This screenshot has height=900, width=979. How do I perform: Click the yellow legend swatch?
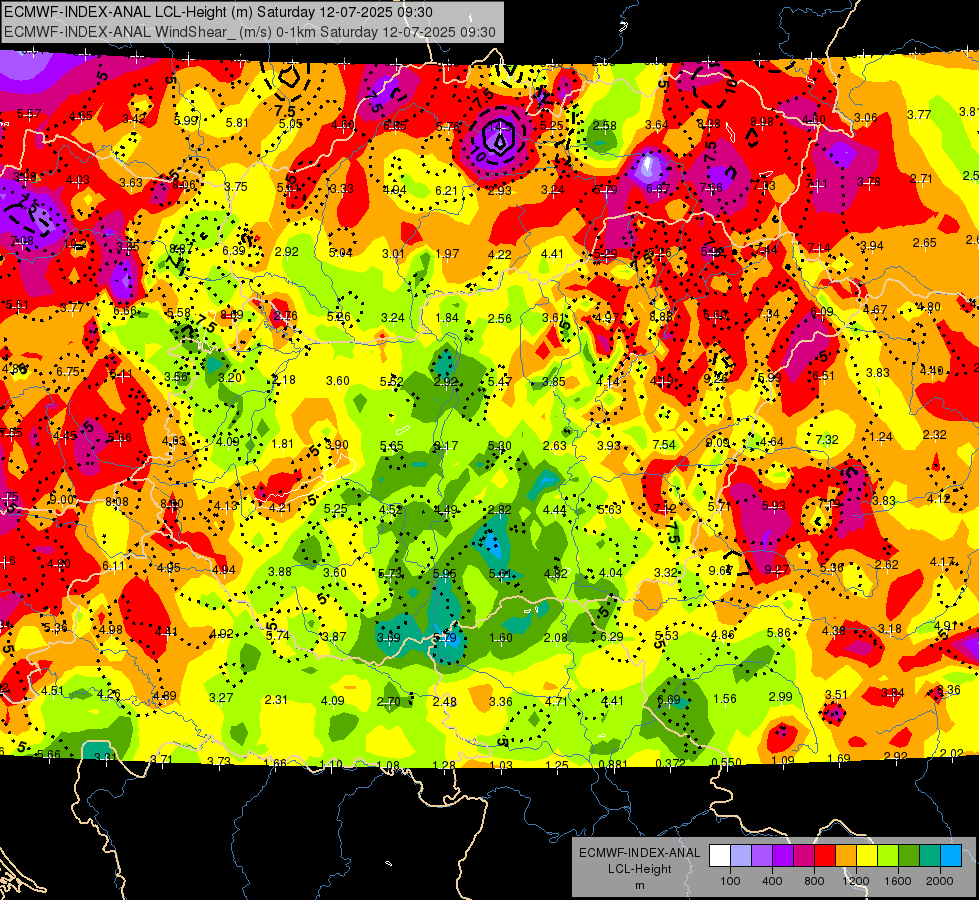tap(867, 856)
